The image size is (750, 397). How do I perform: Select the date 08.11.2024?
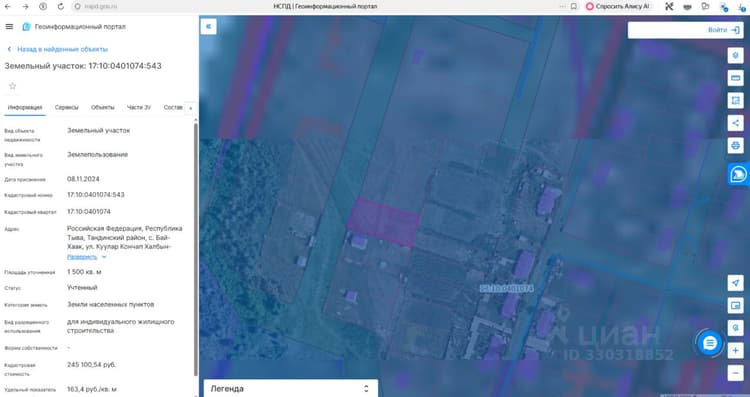click(x=83, y=179)
